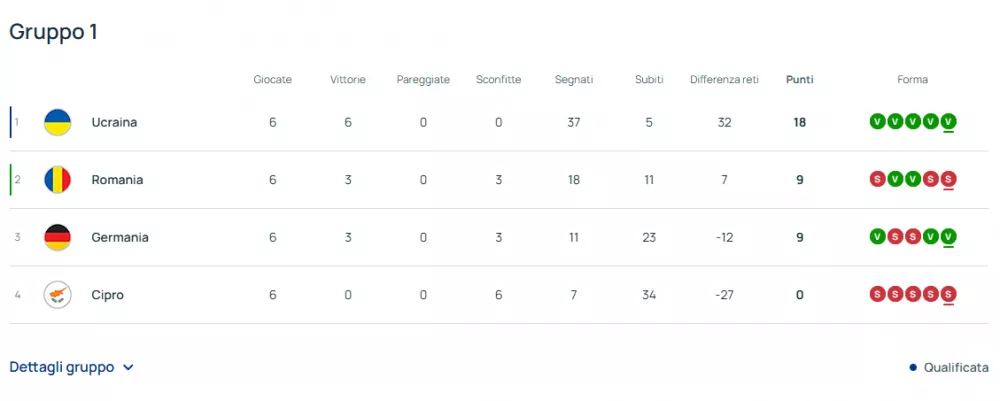Click the Forma column header

pos(912,80)
